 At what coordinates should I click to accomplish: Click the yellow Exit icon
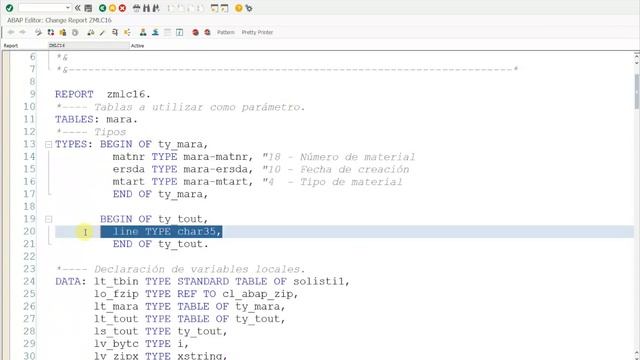[112, 8]
